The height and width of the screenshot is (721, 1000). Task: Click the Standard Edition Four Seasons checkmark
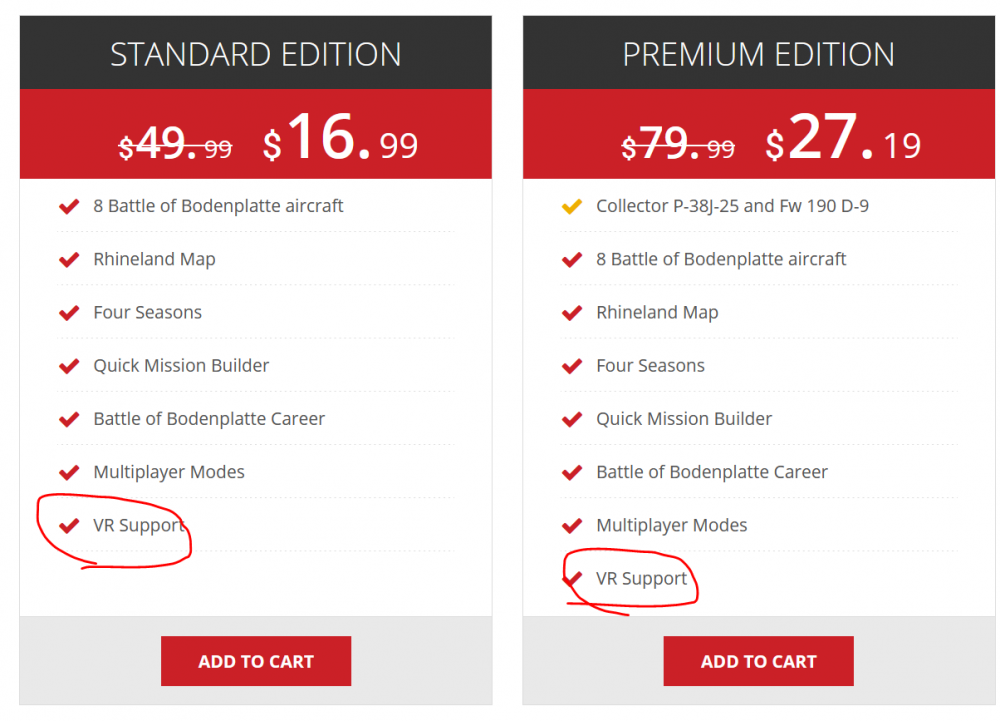[69, 313]
